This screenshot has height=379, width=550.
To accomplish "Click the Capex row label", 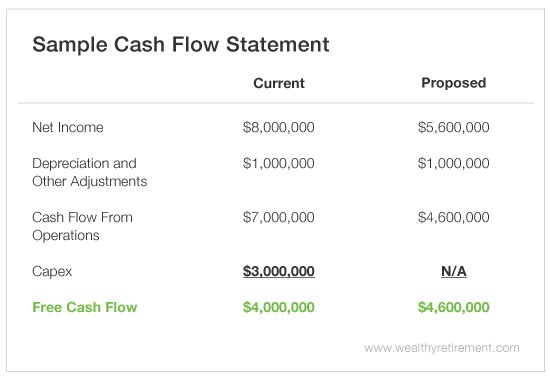I will click(x=52, y=272).
